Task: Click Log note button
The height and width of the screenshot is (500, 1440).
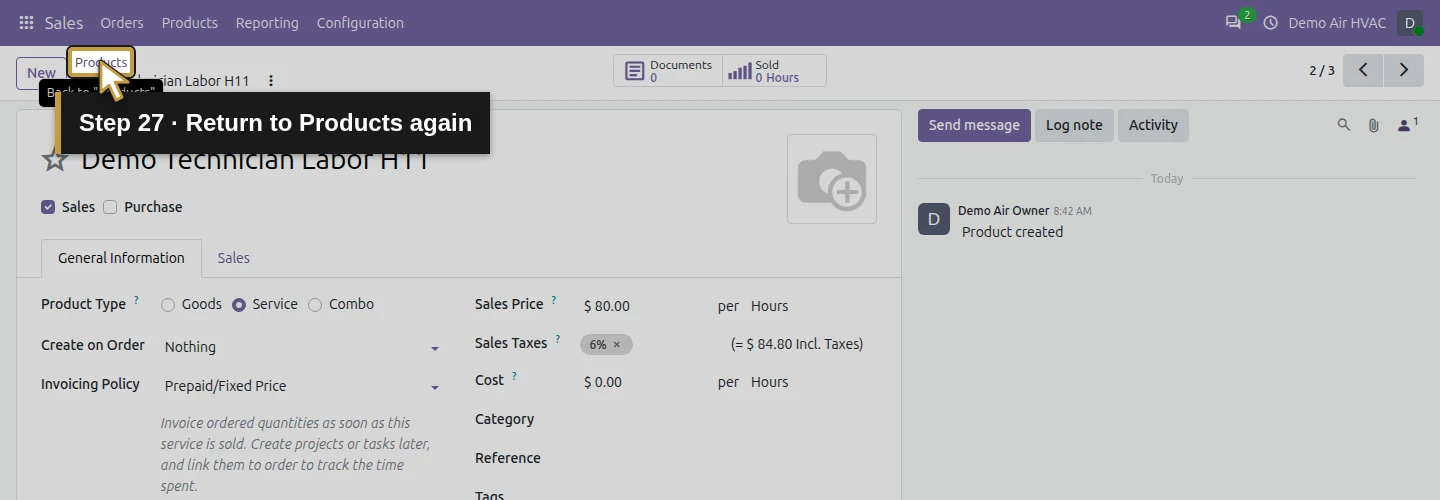Action: tap(1074, 125)
